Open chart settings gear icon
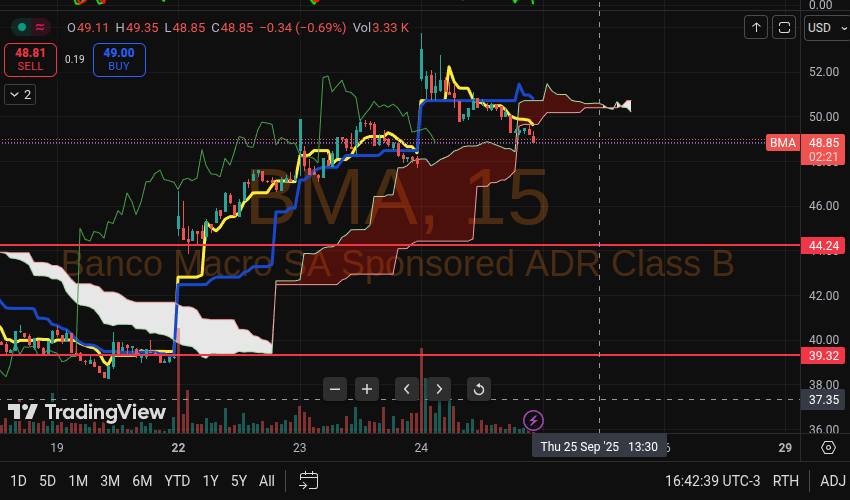 828,447
